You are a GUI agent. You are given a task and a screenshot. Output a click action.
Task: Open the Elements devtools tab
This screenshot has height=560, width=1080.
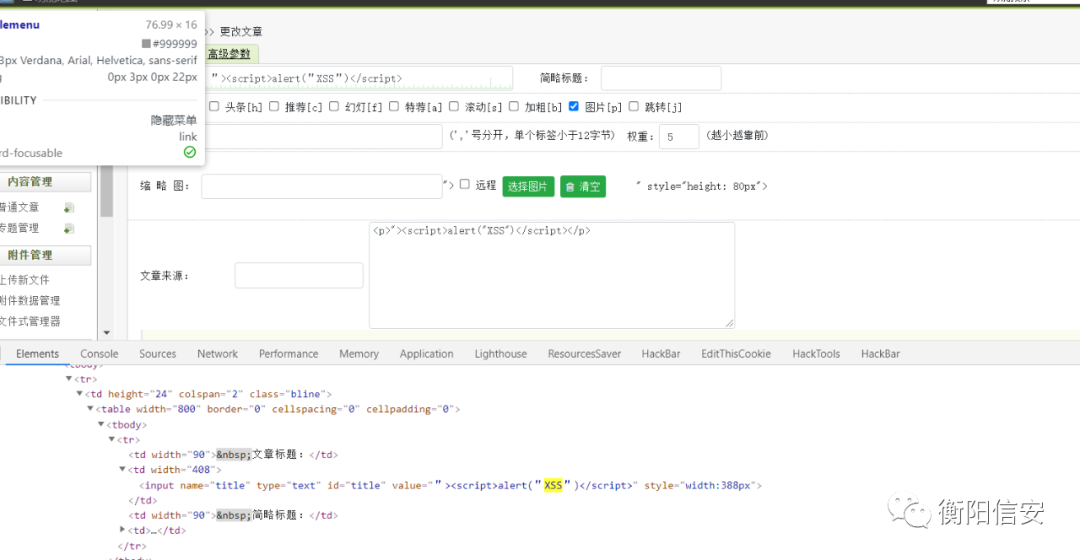click(x=37, y=353)
